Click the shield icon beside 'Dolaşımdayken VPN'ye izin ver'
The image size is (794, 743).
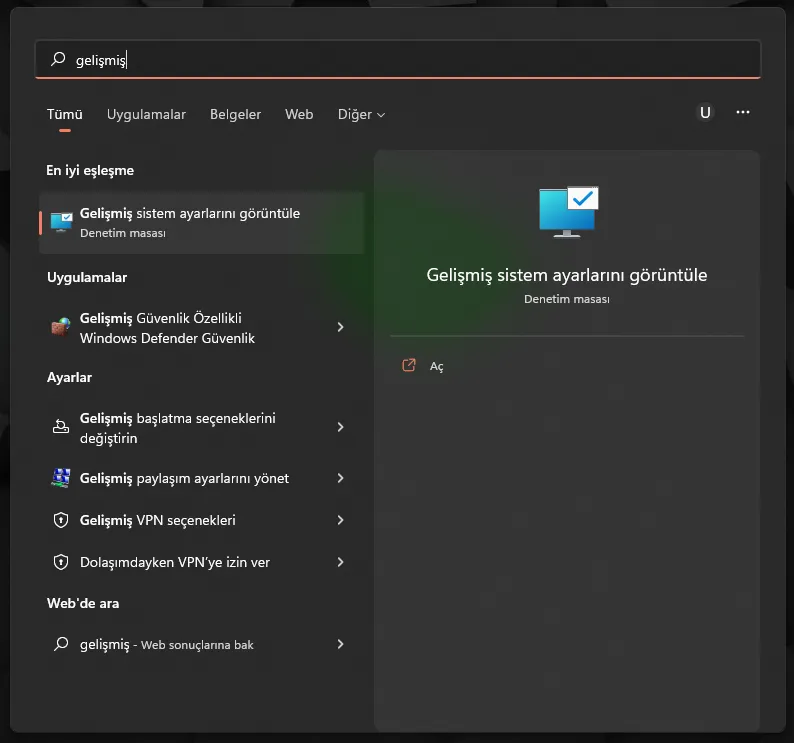[x=61, y=562]
